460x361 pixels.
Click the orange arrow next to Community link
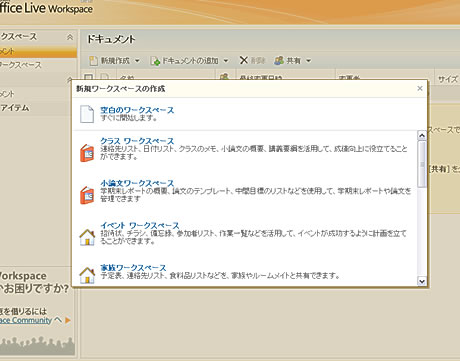click(x=68, y=320)
